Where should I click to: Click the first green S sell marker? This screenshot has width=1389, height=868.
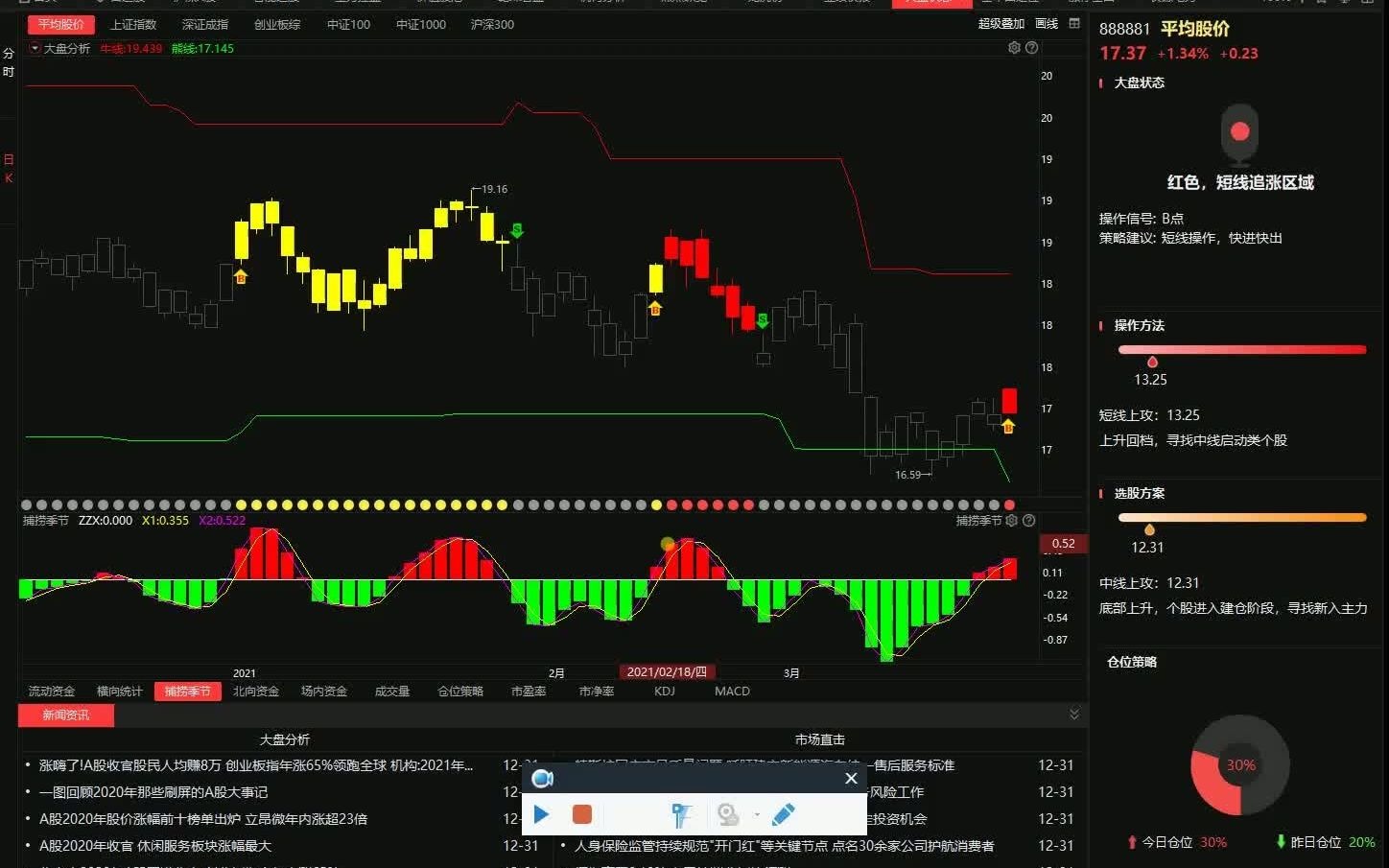(x=517, y=230)
